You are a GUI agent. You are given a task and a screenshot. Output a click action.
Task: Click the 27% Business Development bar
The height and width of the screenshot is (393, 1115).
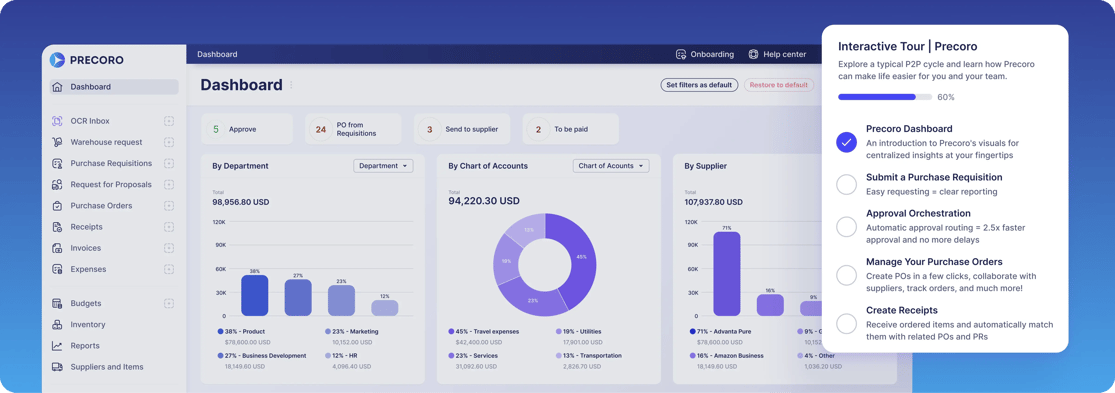(298, 298)
